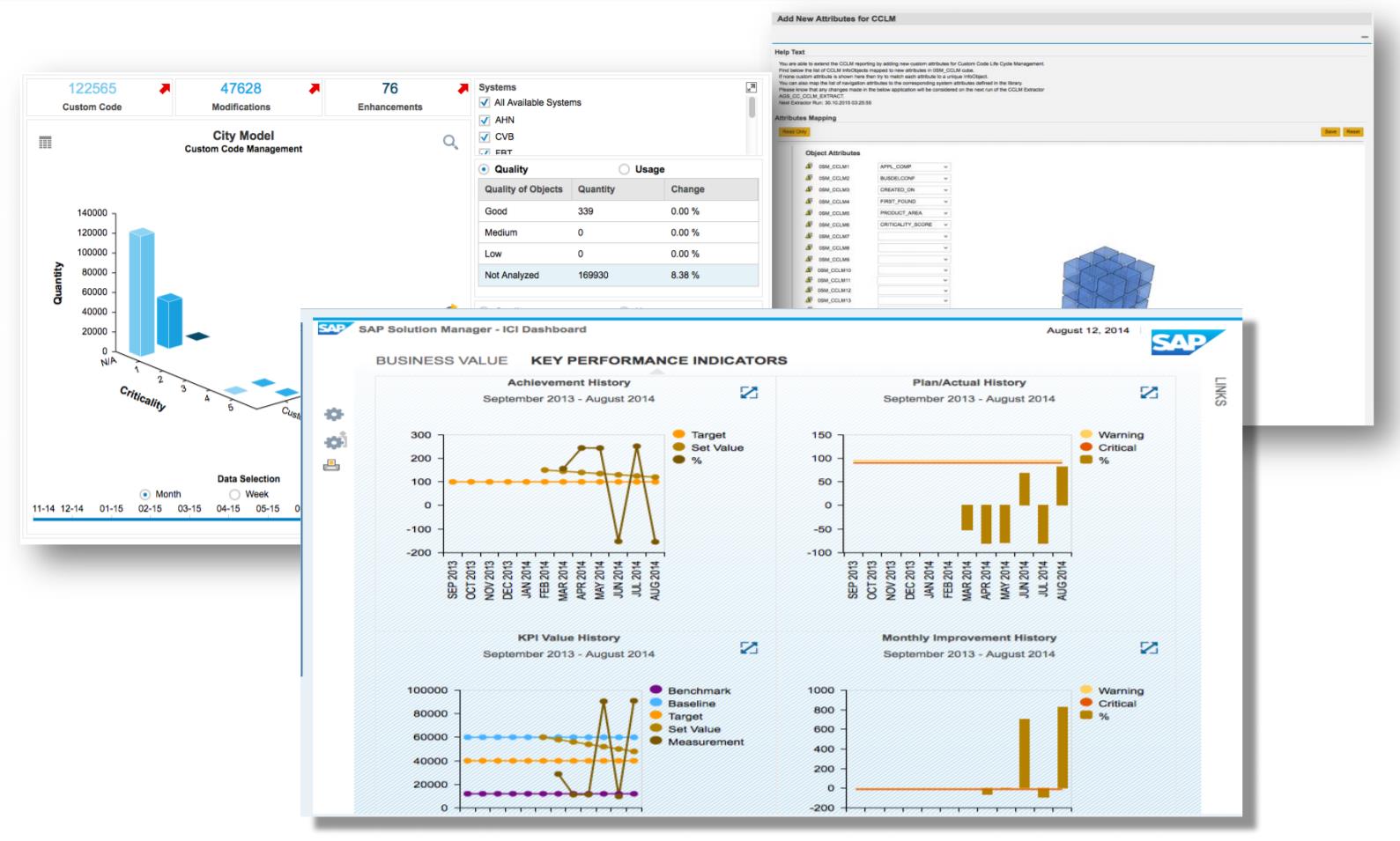Click the purple Benchmark legend swatch
This screenshot has width=1400, height=841.
(656, 690)
